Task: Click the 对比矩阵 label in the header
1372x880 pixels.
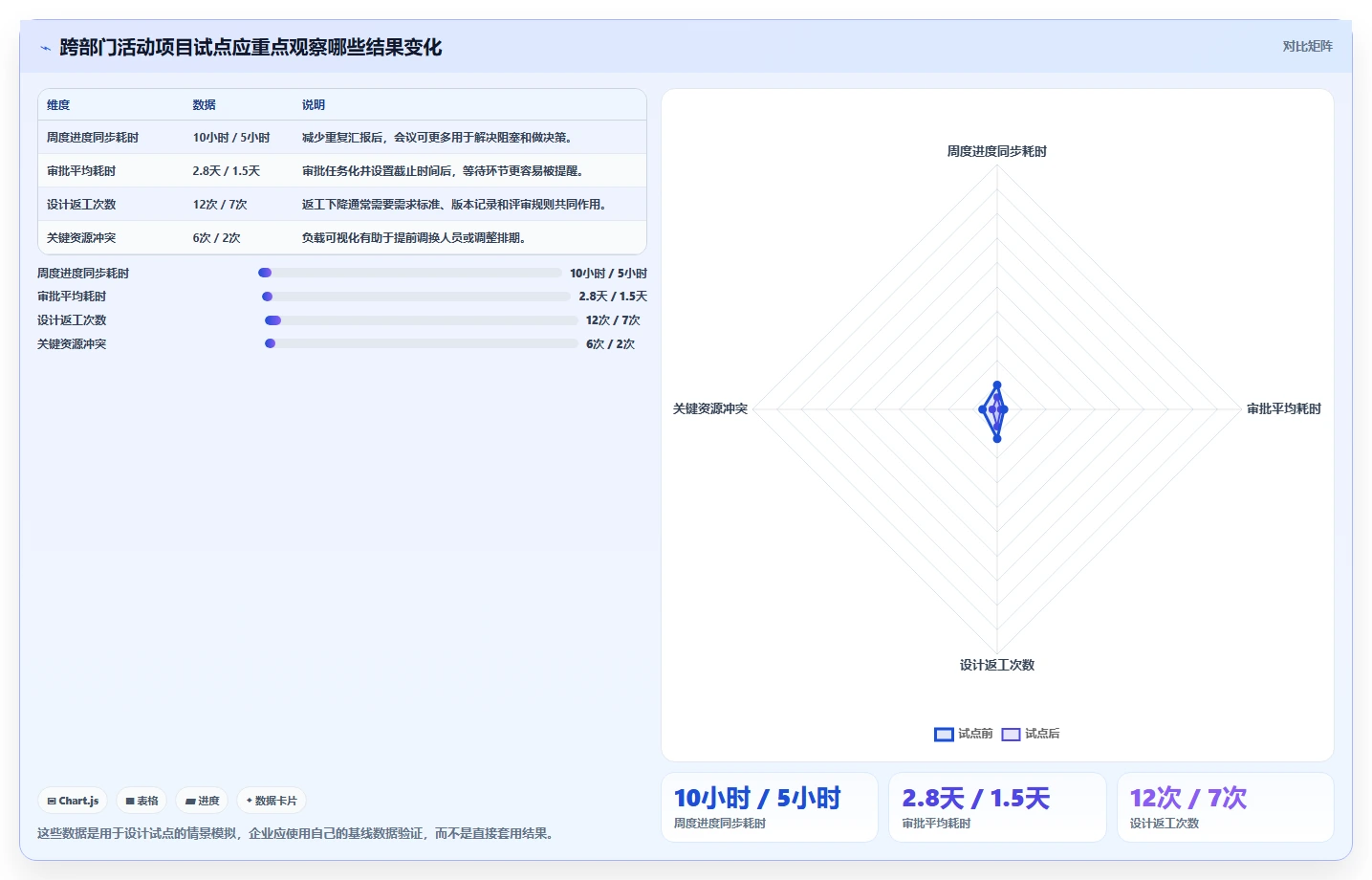Action: pos(1307,46)
